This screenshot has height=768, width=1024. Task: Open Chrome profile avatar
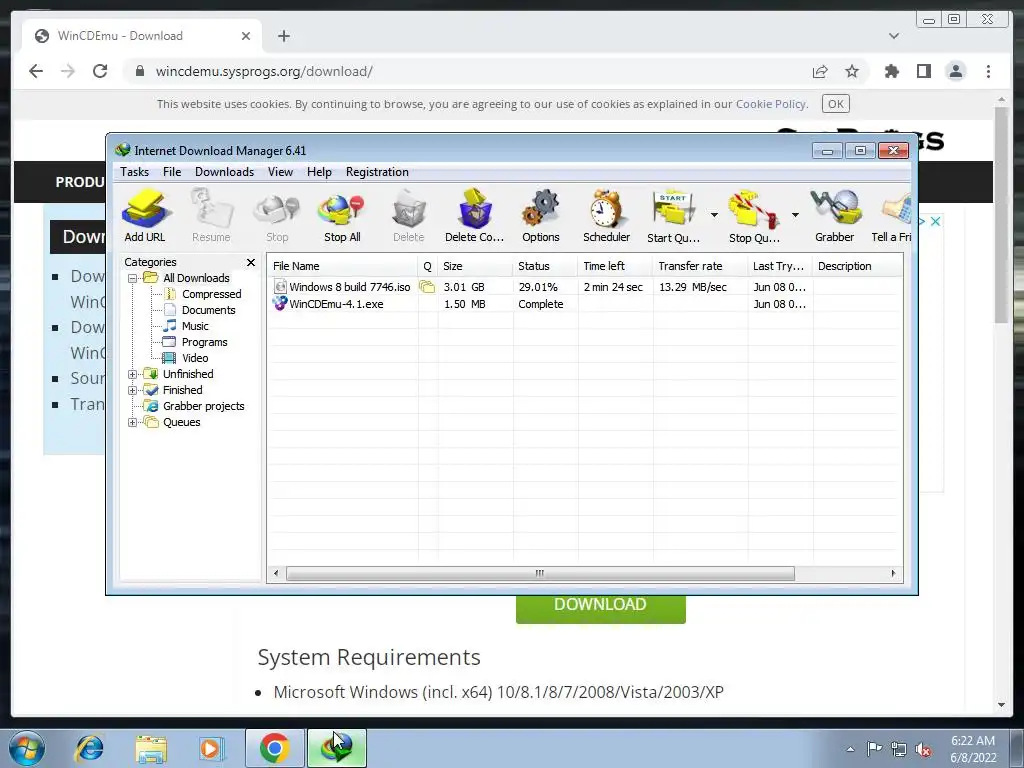tap(955, 71)
